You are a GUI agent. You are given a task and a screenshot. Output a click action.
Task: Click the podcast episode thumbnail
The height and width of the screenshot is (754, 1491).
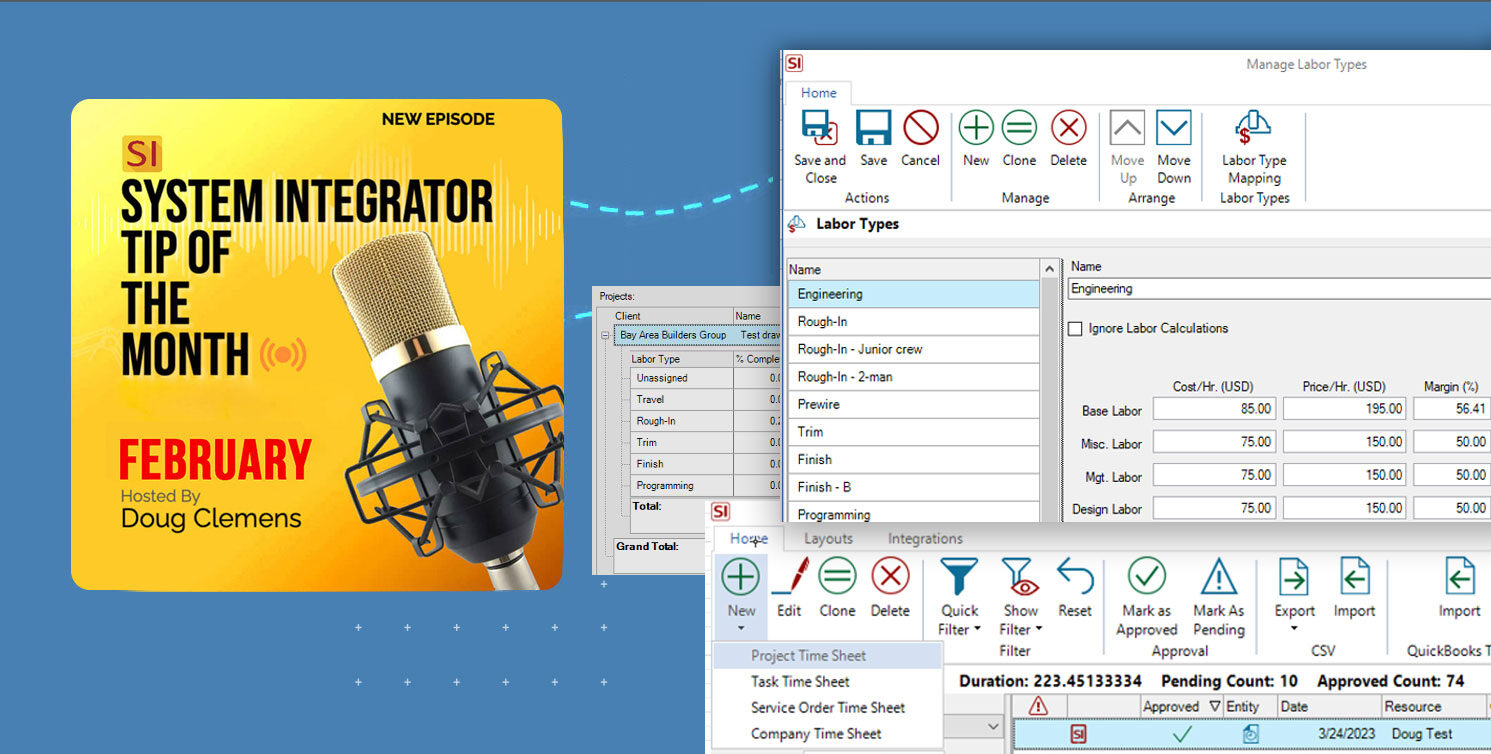316,344
